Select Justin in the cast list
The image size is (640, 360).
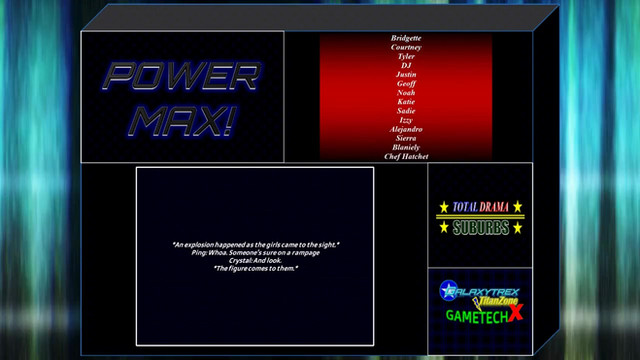click(406, 74)
